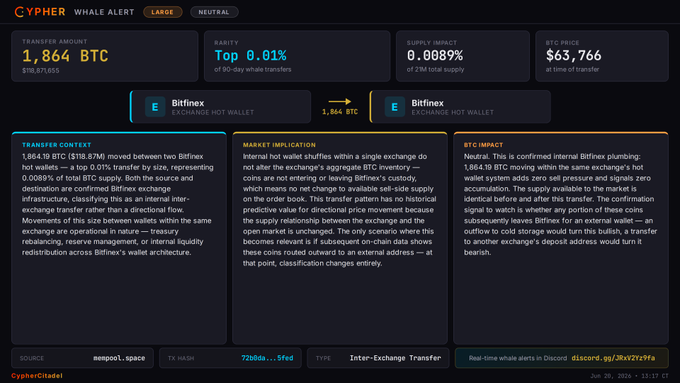This screenshot has height=383, width=680.
Task: Click the TYPE label
Action: [x=323, y=358]
